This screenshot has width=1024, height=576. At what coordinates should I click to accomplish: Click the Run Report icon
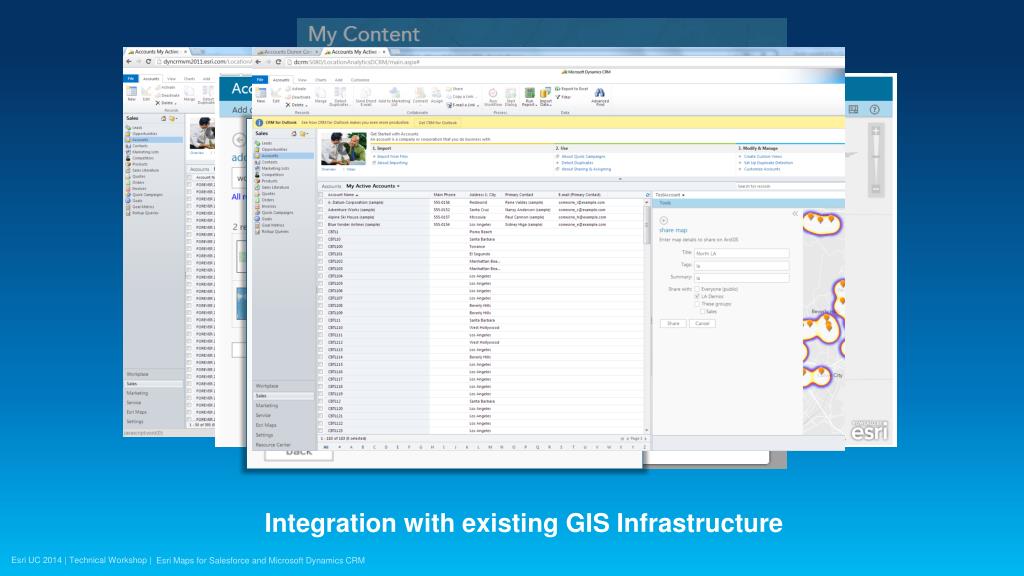pyautogui.click(x=530, y=93)
